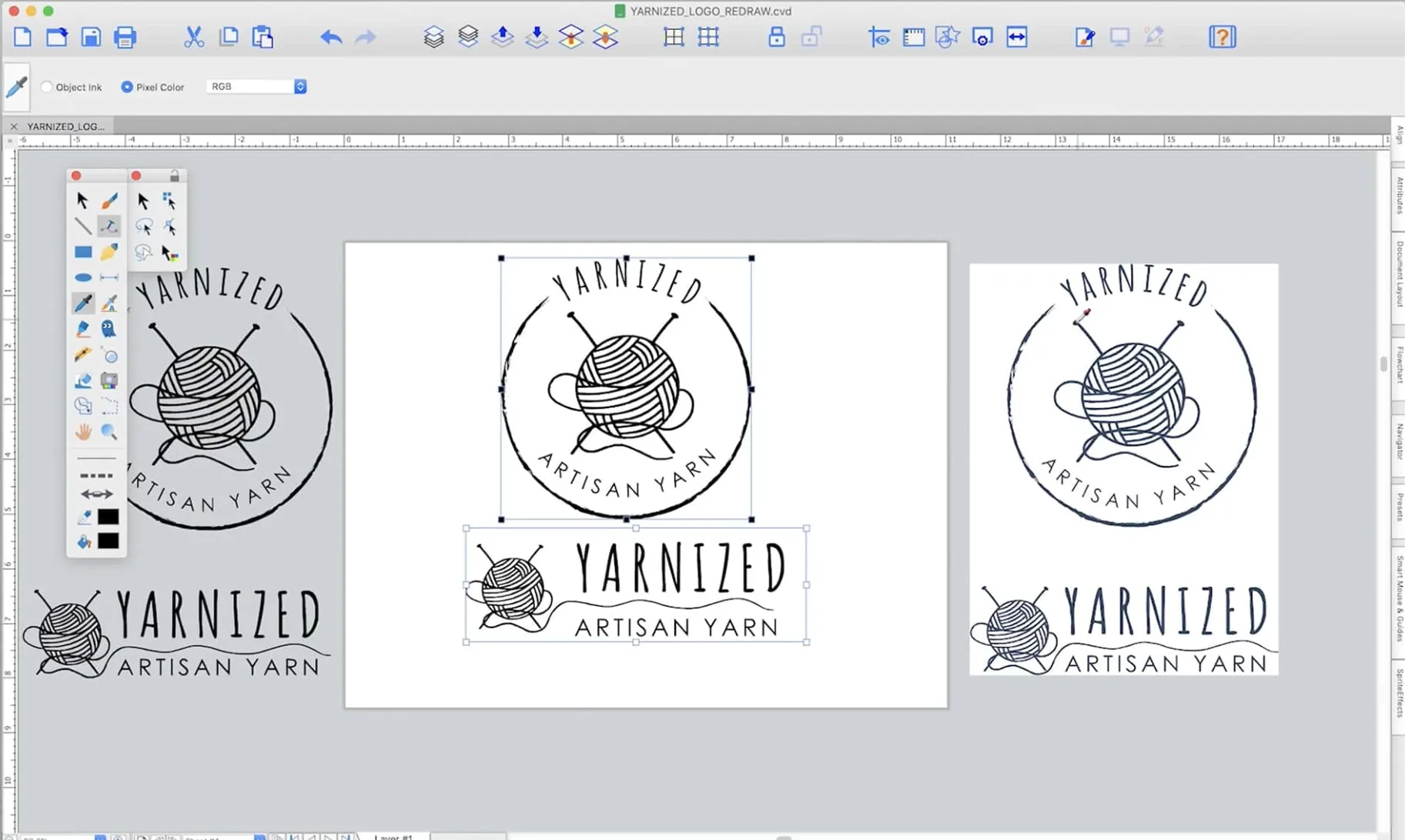Create a new document from the toolbar
This screenshot has height=840, width=1405.
tap(22, 37)
